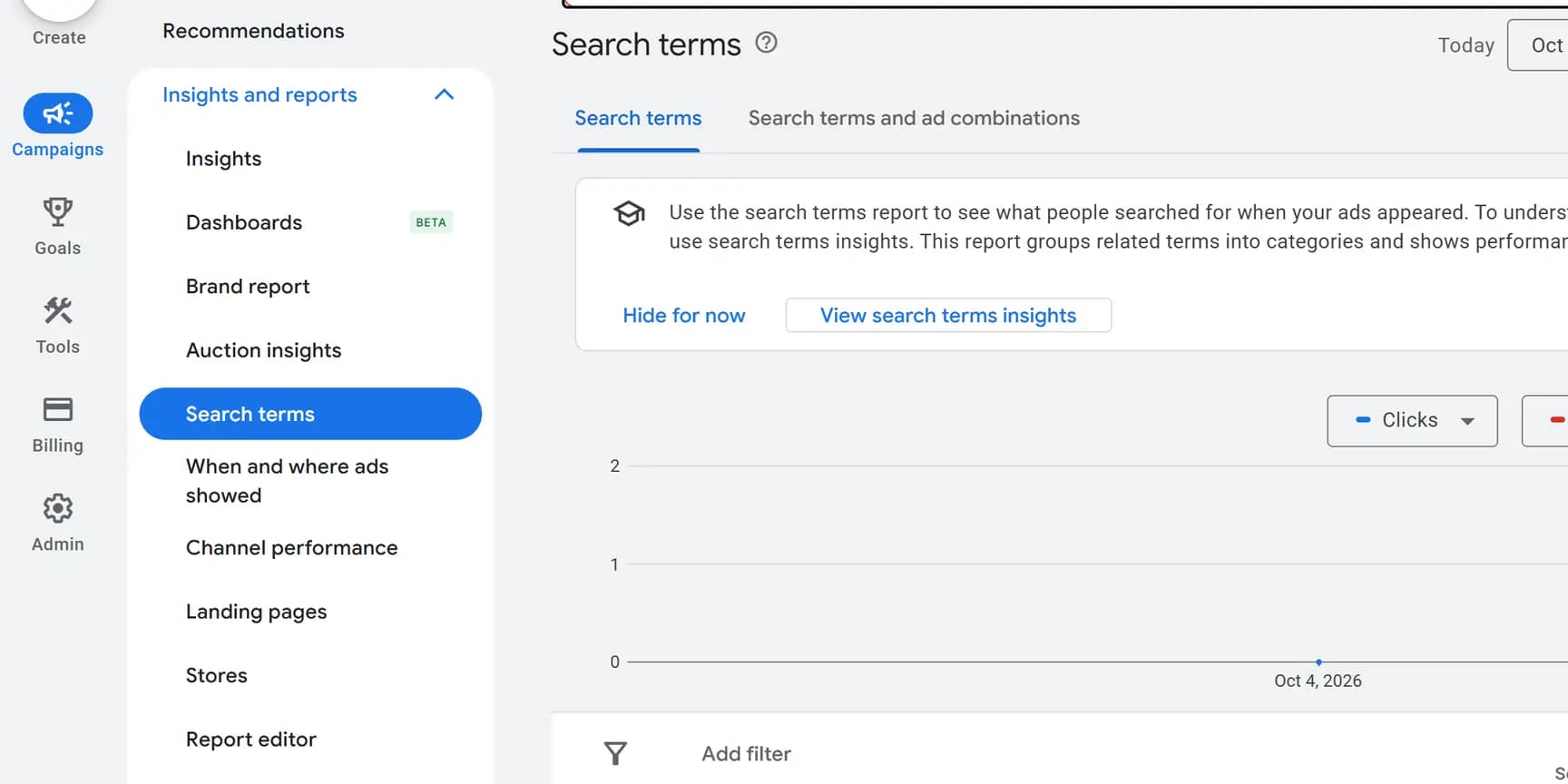Click the help icon beside Search terms title
The height and width of the screenshot is (784, 1568).
point(767,43)
